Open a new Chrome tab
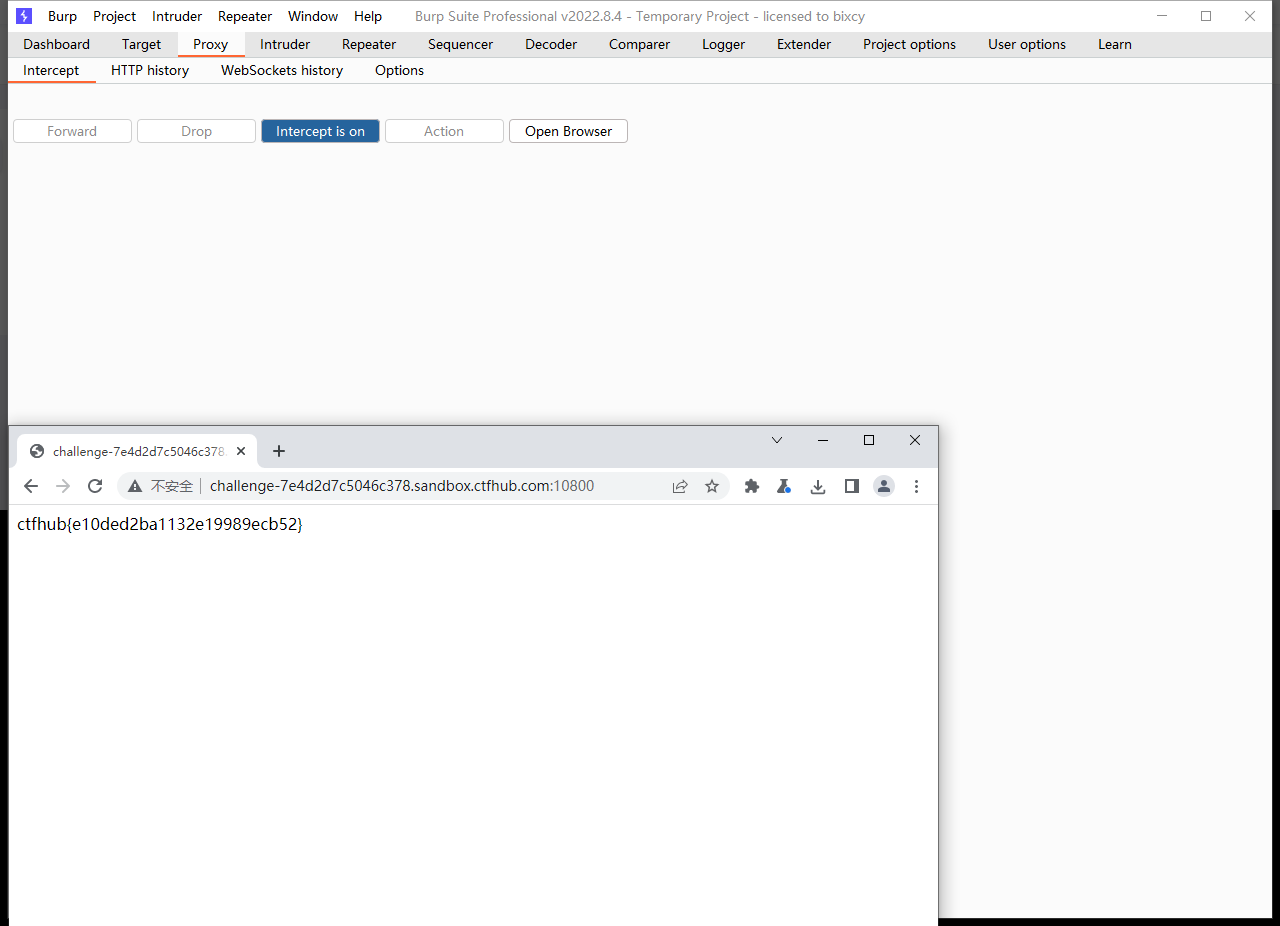The height and width of the screenshot is (926, 1280). [279, 451]
